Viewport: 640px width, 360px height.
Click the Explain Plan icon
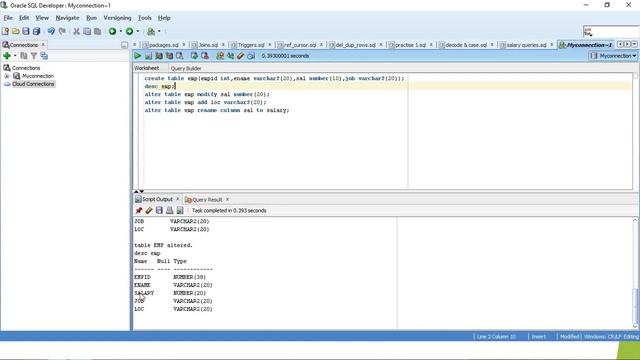point(159,56)
